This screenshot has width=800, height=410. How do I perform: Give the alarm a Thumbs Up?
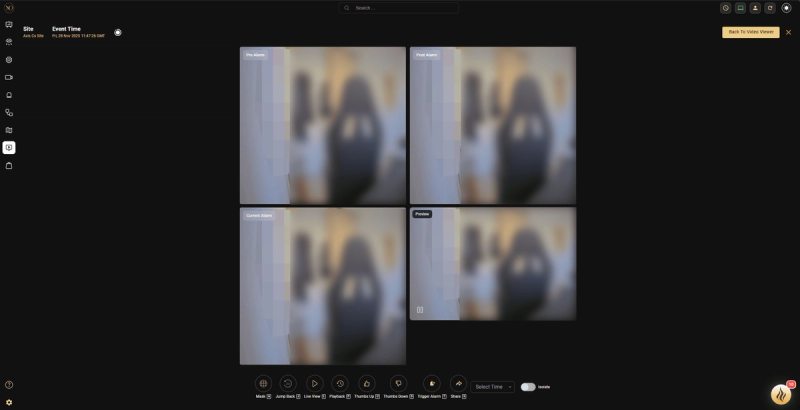pyautogui.click(x=367, y=383)
